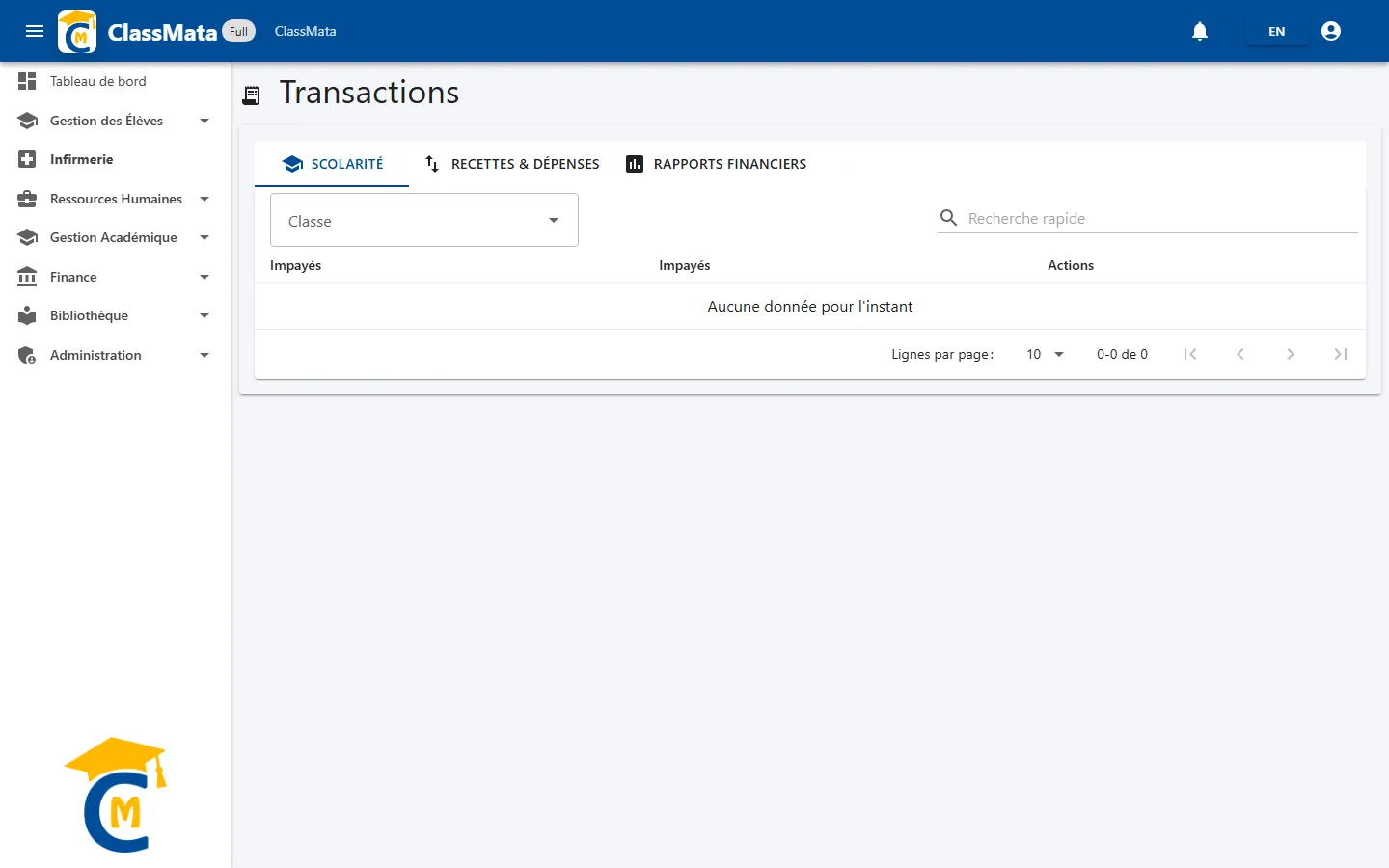Click the ClassMata school name text in header
Image resolution: width=1389 pixels, height=868 pixels.
(x=305, y=31)
